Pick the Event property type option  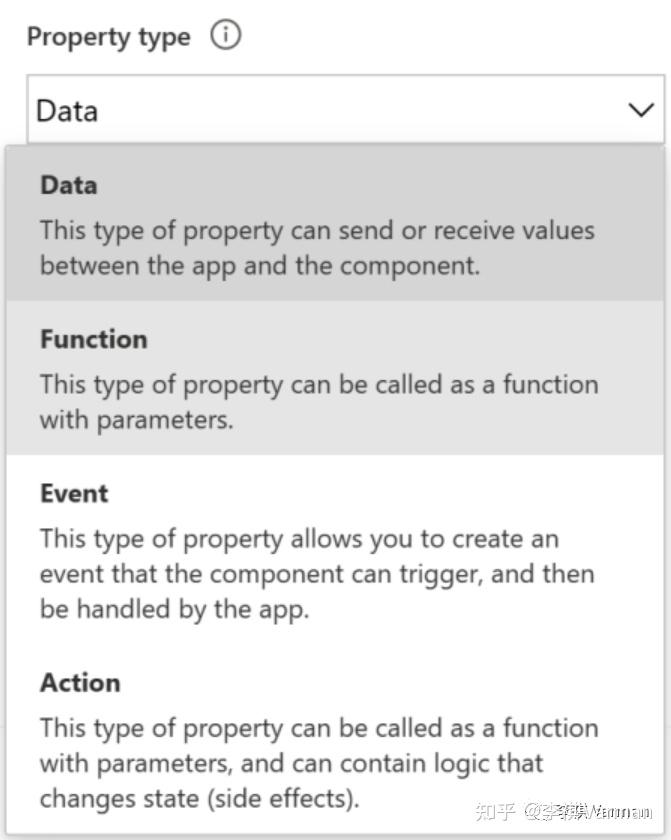click(335, 550)
